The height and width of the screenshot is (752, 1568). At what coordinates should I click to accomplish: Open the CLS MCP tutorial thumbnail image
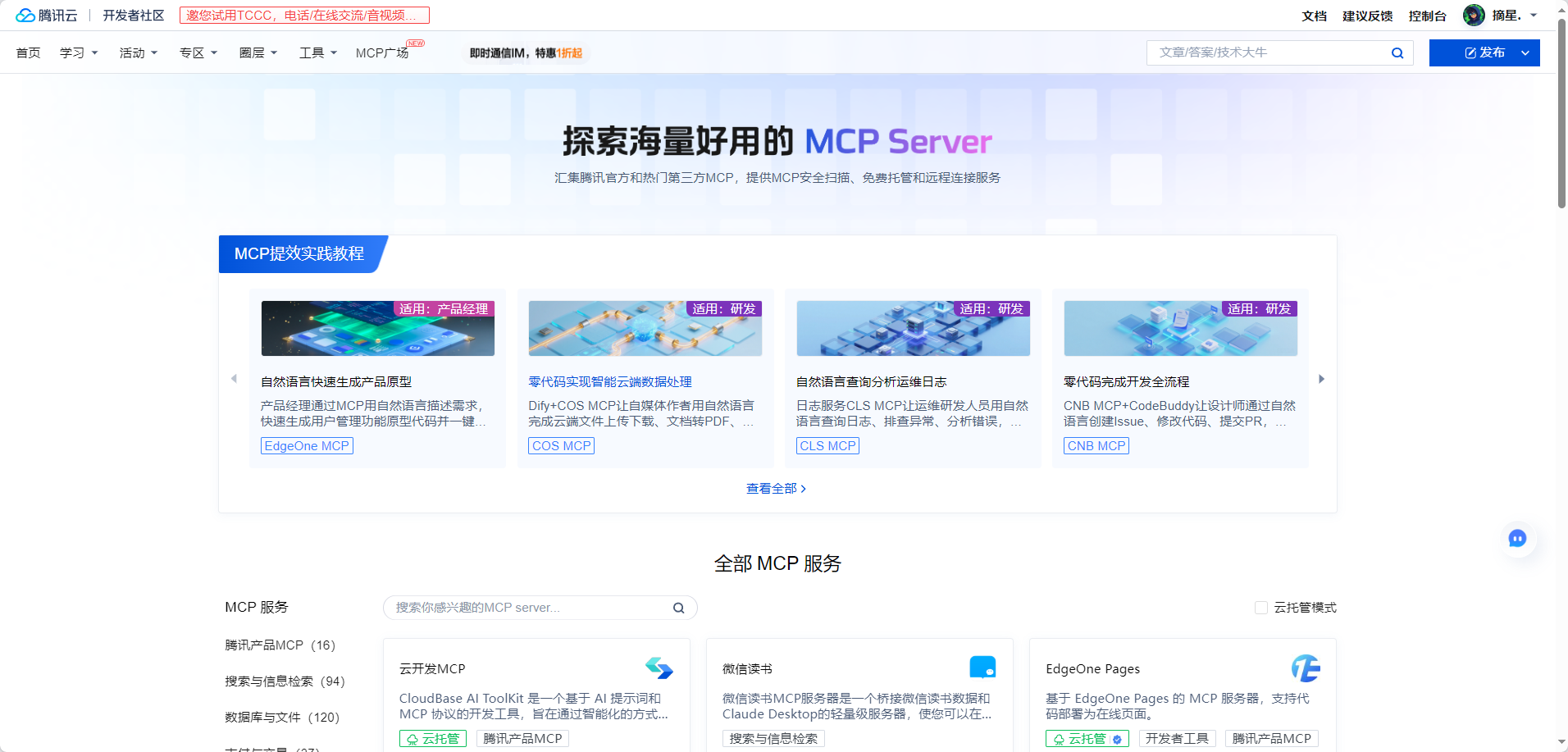tap(914, 328)
